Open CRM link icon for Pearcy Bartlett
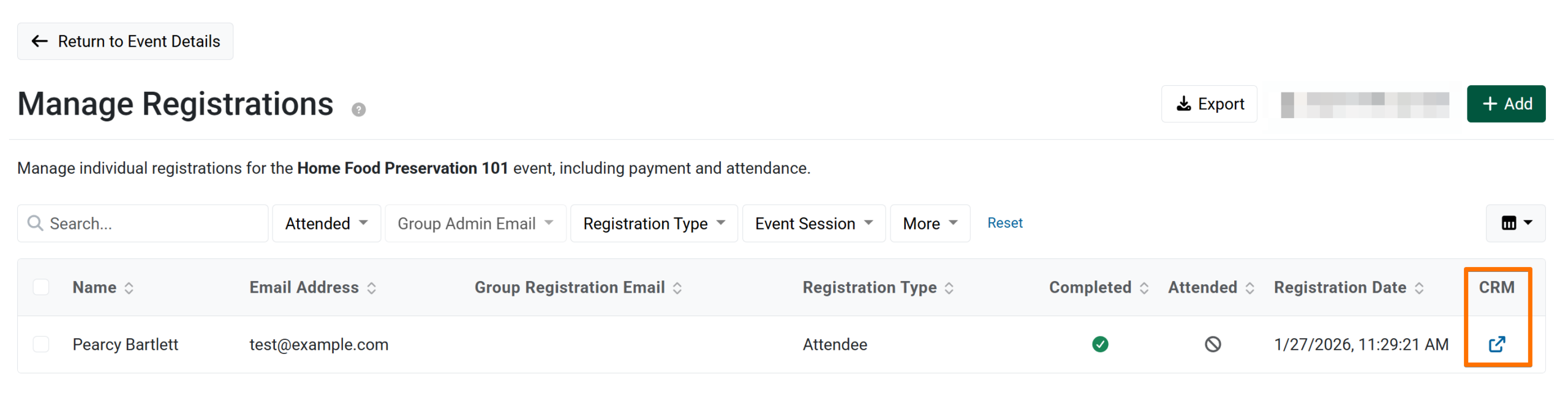The image size is (1568, 403). point(1496,344)
